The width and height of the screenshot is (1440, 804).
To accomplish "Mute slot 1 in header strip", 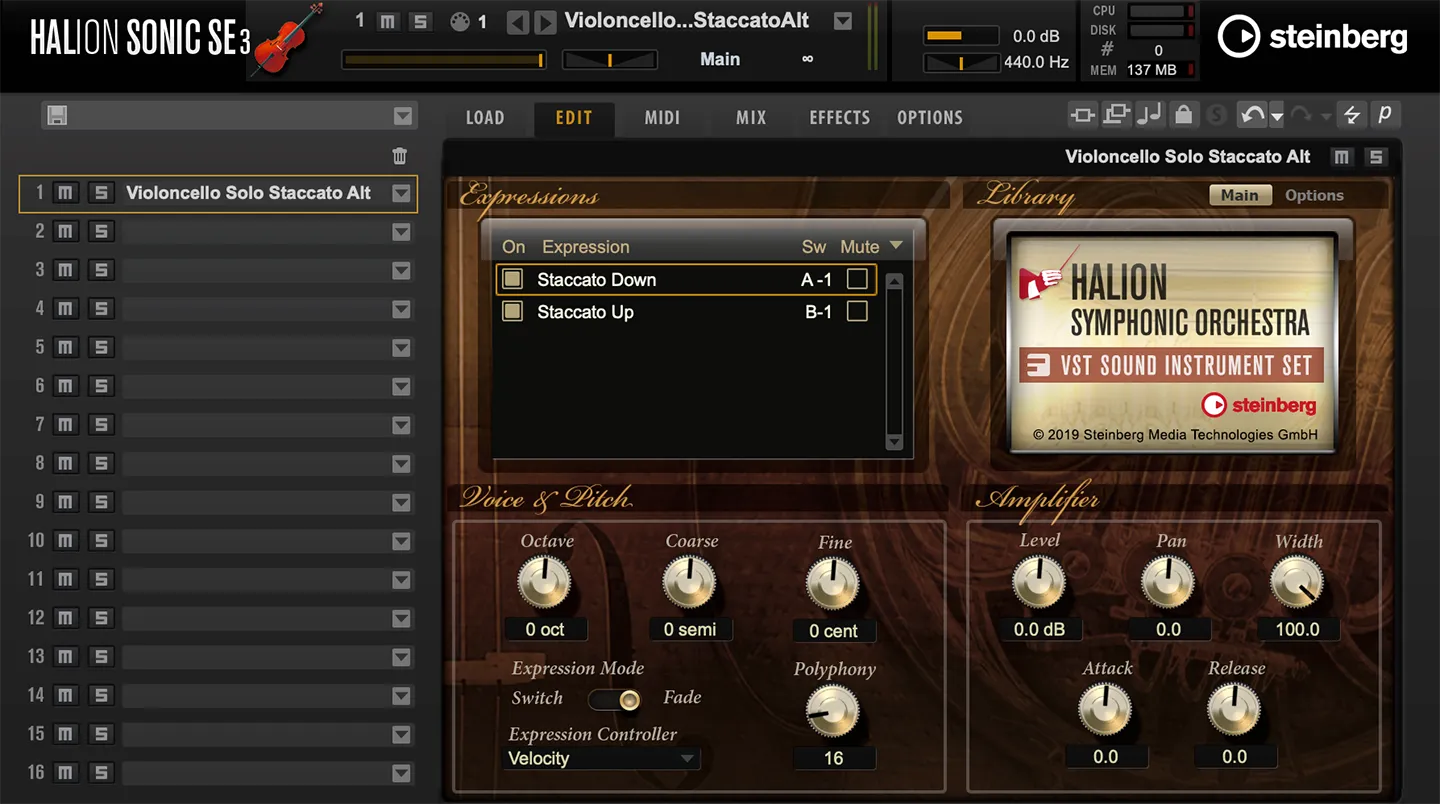I will (x=389, y=21).
